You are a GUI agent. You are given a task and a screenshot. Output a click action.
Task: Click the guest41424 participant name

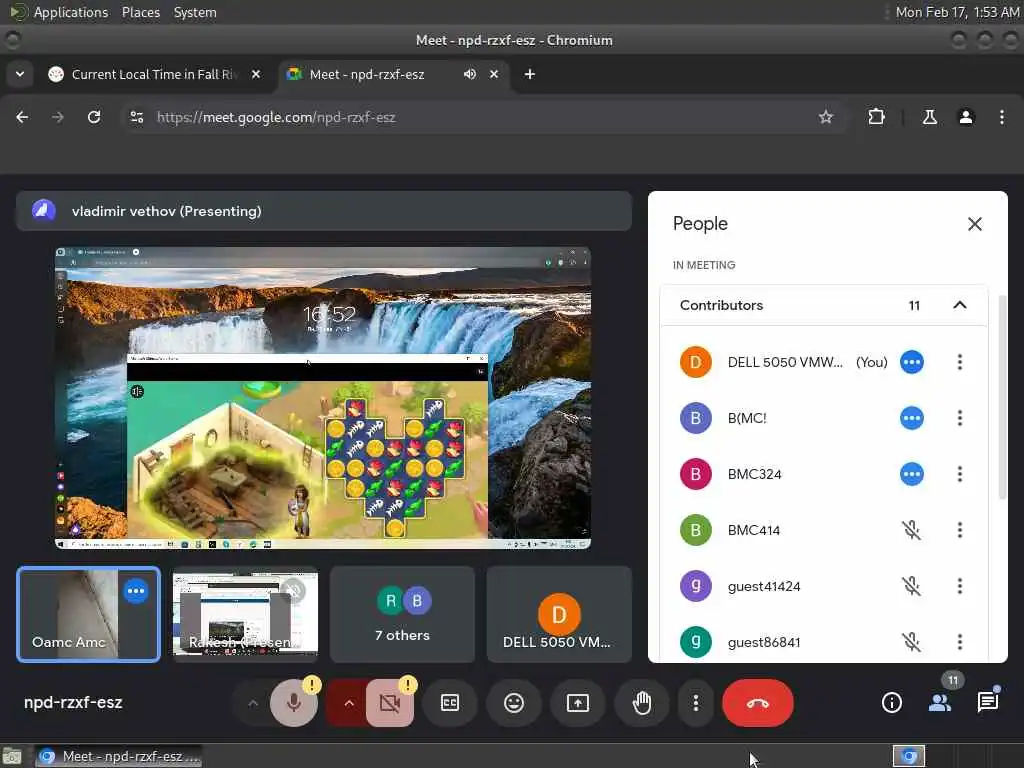tap(764, 586)
